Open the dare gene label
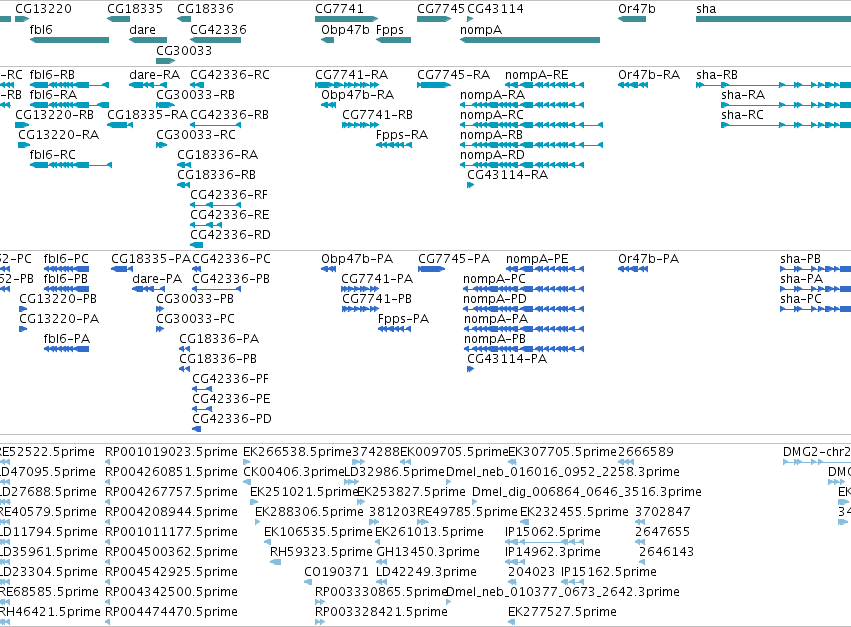The image size is (851, 627). click(142, 30)
